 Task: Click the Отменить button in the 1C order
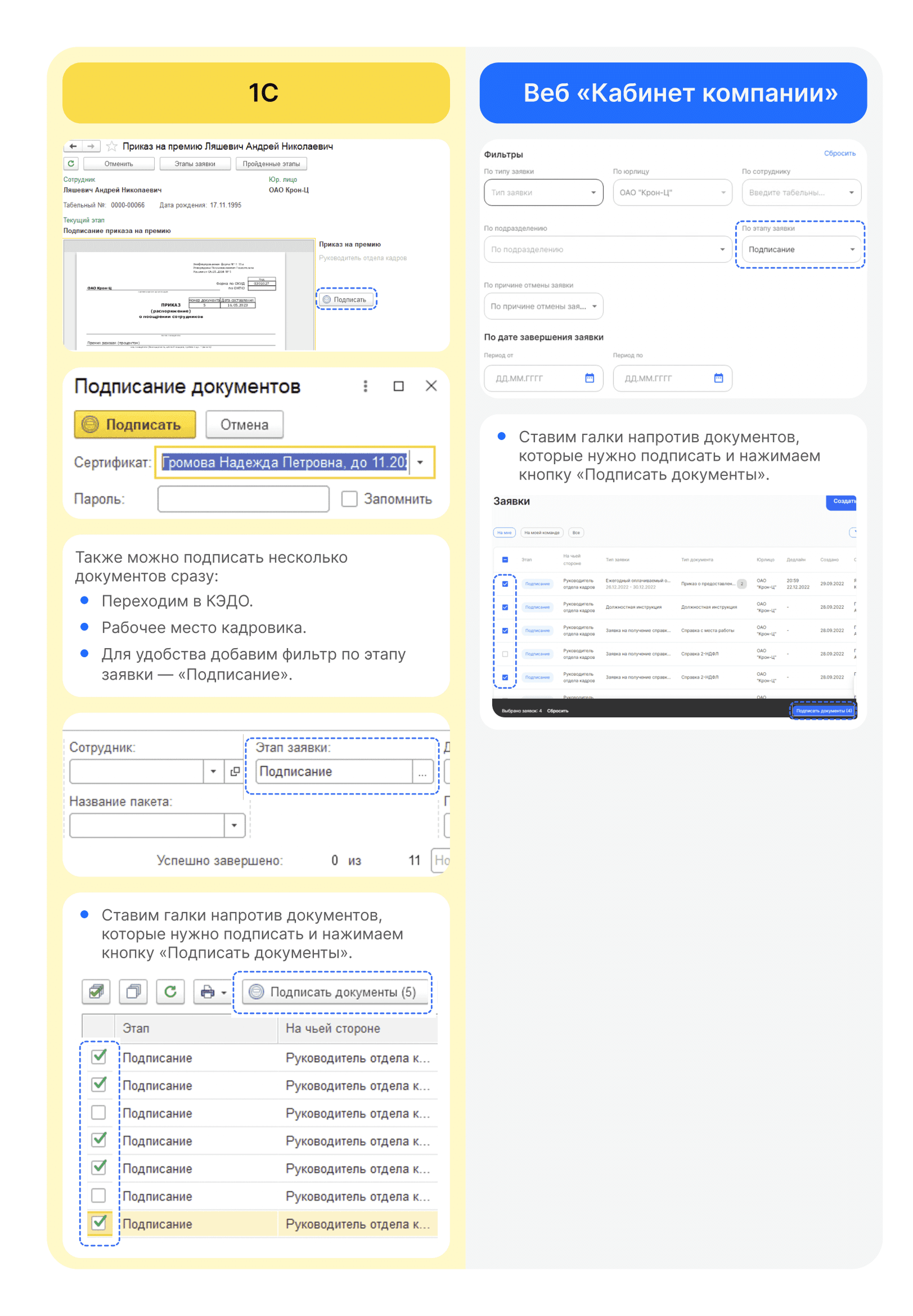[x=119, y=164]
